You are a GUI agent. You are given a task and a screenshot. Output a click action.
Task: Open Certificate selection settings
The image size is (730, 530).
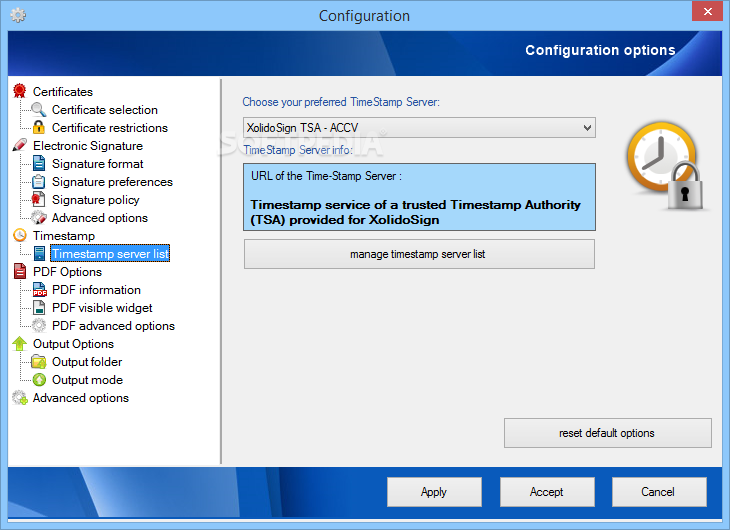click(105, 110)
